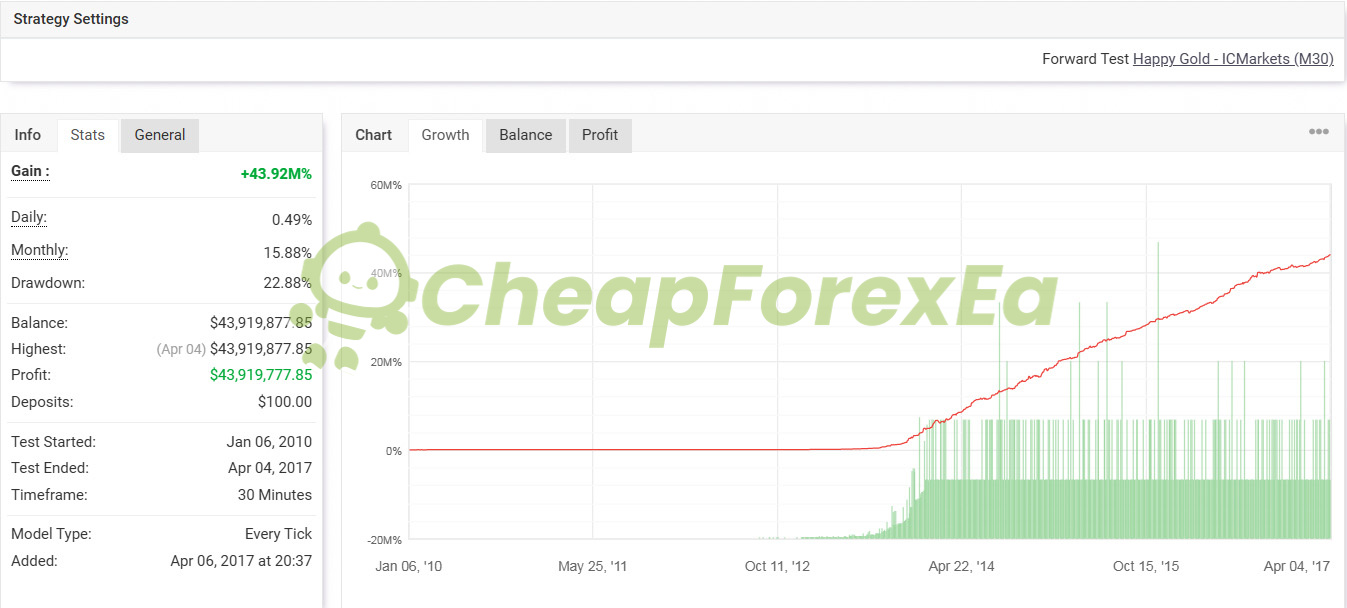
Task: Click the Monthly stat label
Action: point(40,250)
